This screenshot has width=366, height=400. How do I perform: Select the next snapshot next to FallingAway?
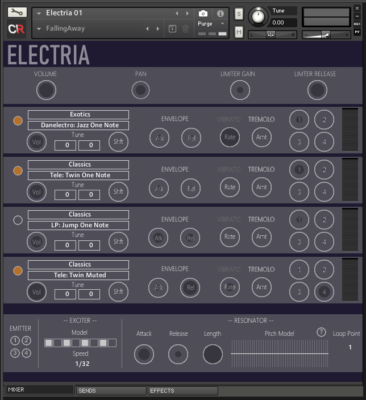click(x=158, y=29)
